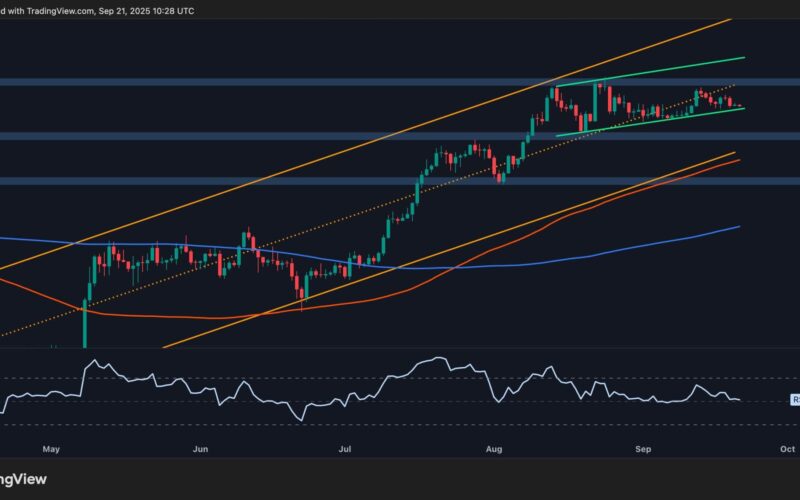Select the Jul label on time axis
The height and width of the screenshot is (500, 800).
coord(346,450)
